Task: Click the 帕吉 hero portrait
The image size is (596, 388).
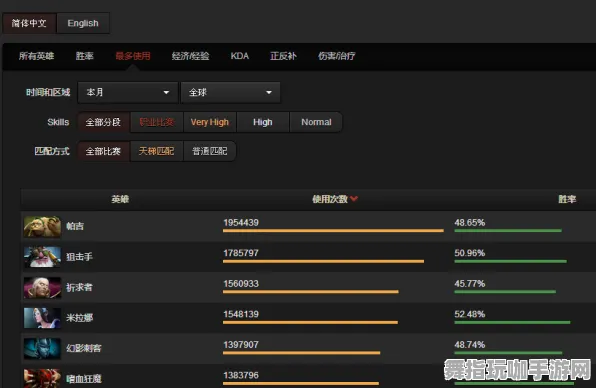Action: pos(42,226)
